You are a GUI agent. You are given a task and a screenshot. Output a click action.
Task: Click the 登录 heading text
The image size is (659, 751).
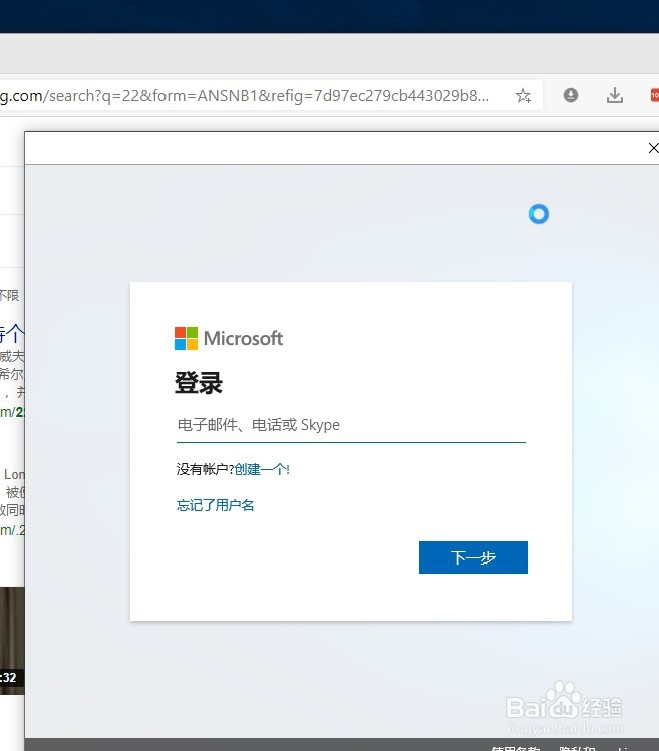coord(199,383)
